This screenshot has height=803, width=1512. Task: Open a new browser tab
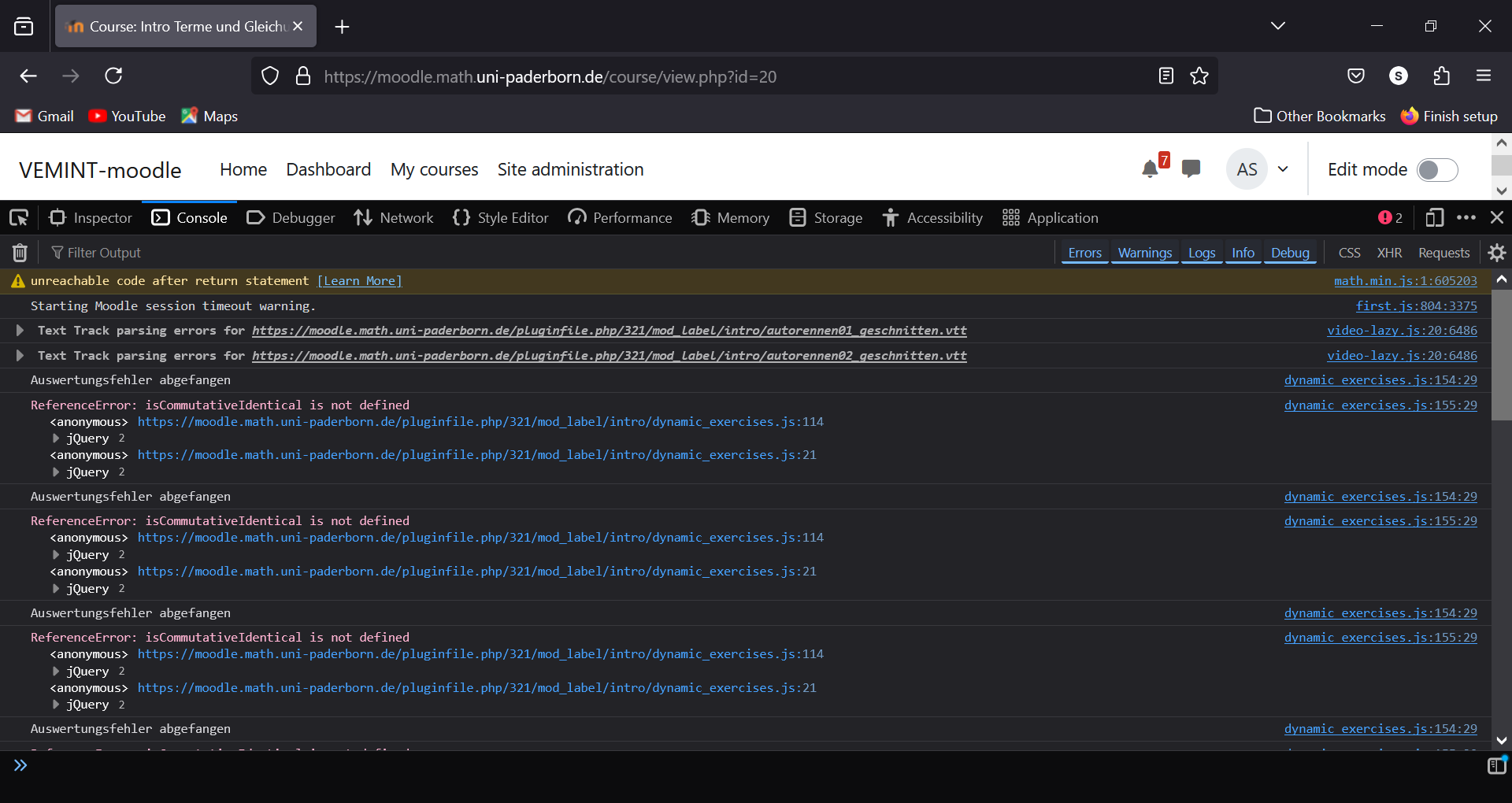(342, 27)
